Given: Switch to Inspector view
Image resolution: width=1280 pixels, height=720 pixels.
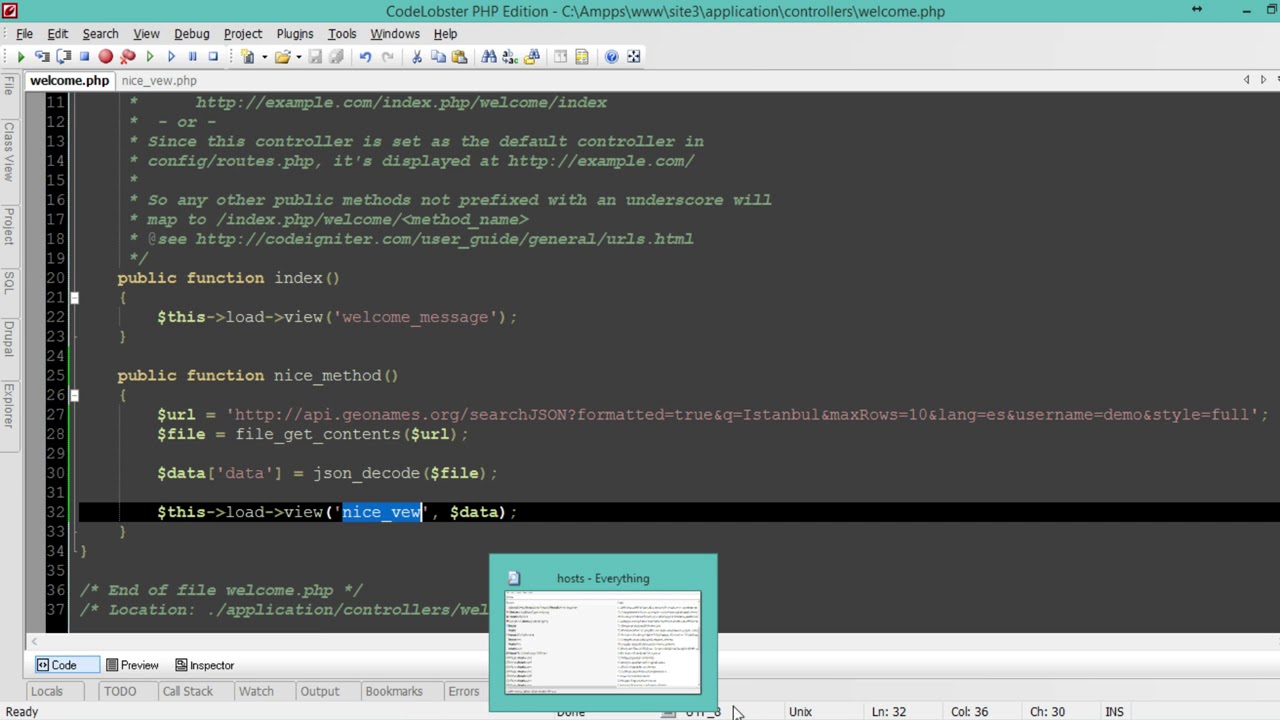Looking at the screenshot, I should (x=204, y=665).
